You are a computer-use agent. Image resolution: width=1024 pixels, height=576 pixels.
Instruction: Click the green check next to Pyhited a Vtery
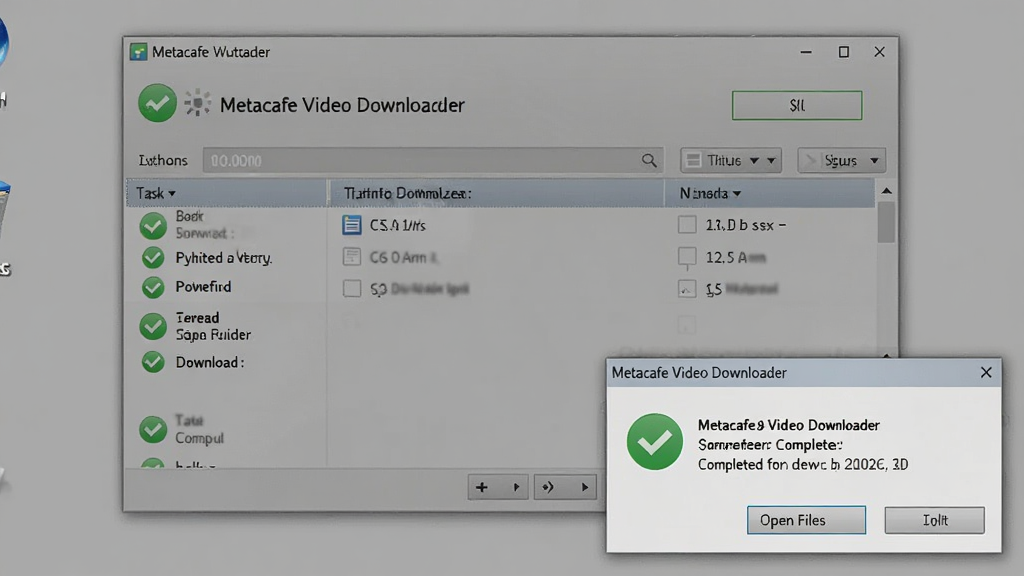pyautogui.click(x=153, y=258)
